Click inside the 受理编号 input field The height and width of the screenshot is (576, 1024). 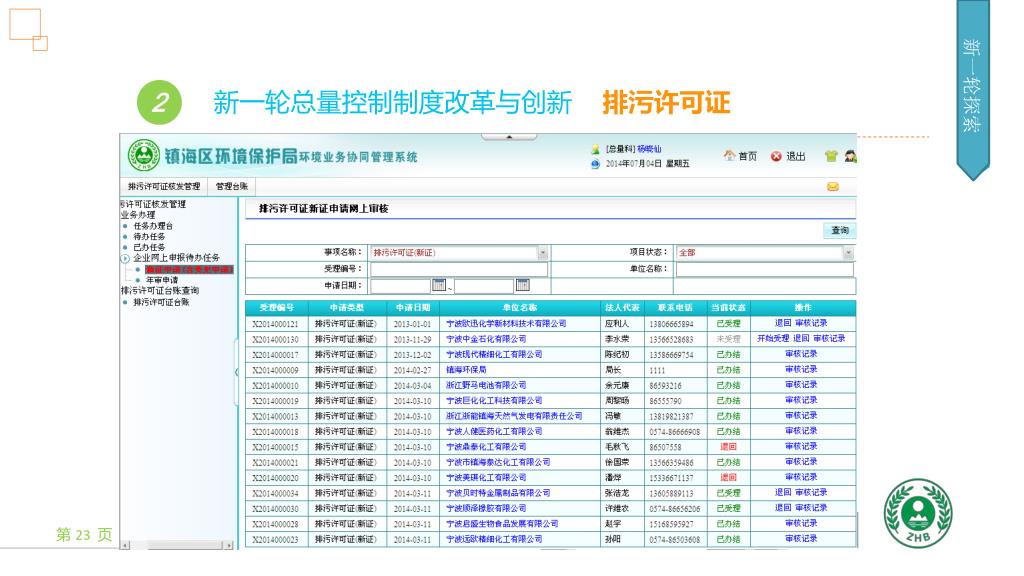click(459, 268)
